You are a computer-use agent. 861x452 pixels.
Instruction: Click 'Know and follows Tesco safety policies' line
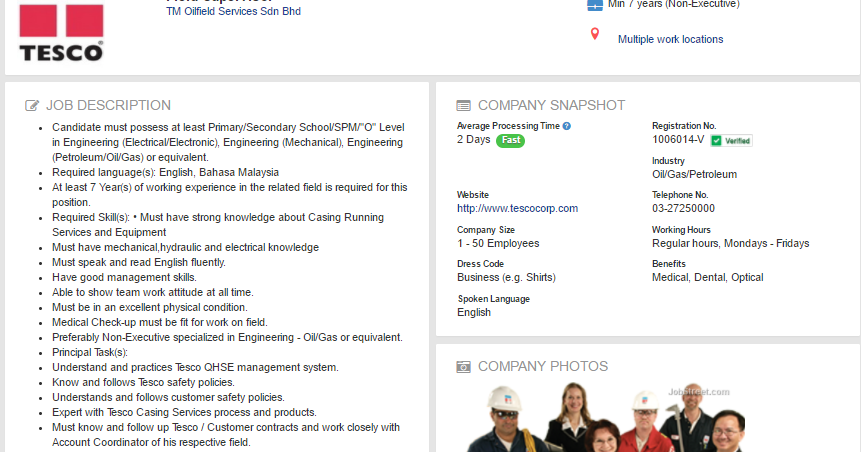pos(143,382)
